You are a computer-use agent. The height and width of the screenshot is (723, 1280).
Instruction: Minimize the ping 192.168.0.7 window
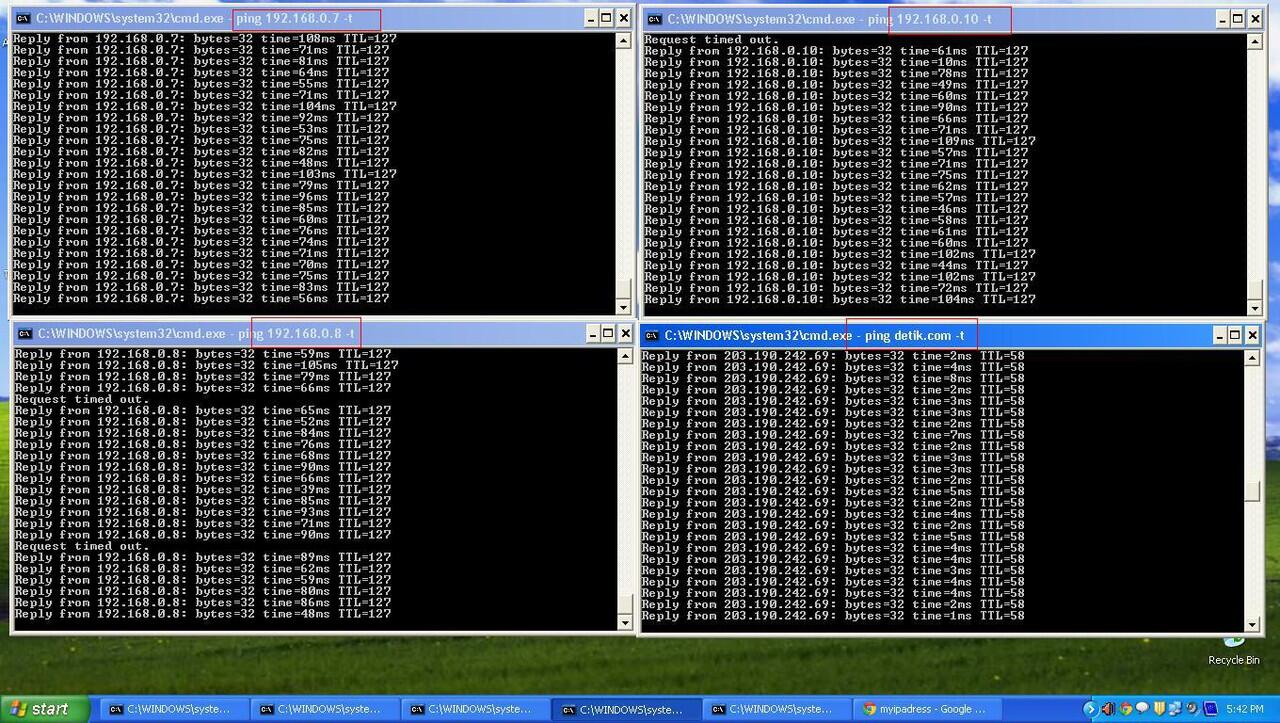coord(591,18)
